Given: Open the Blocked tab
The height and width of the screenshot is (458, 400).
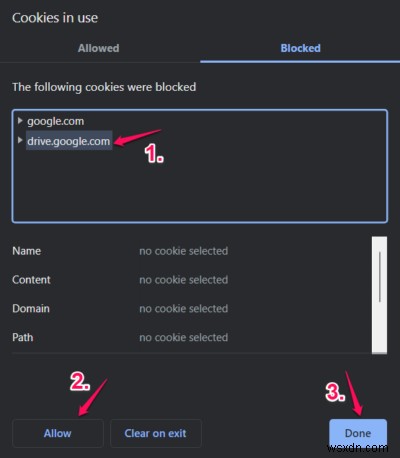Looking at the screenshot, I should tap(300, 48).
